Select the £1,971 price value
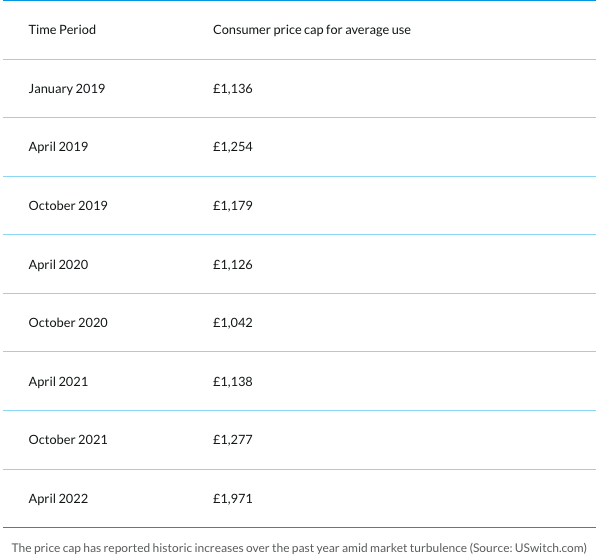 233,499
